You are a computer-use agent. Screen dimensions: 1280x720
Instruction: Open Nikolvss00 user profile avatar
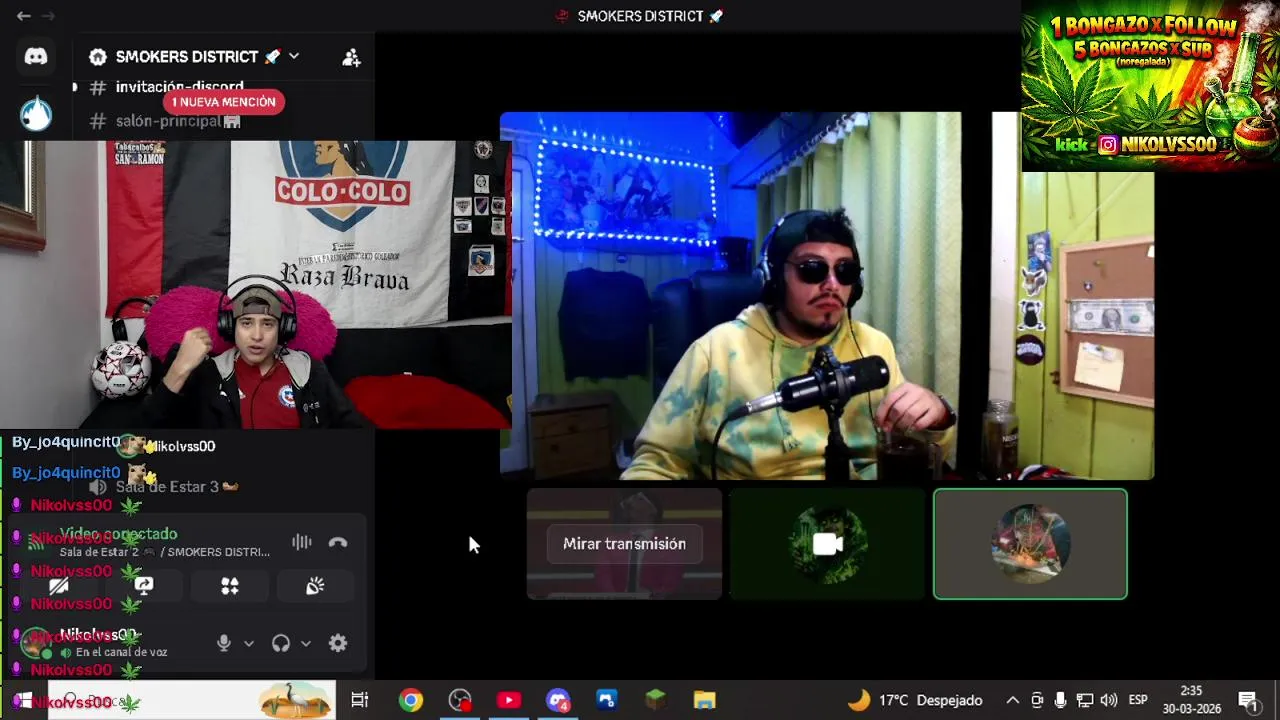coord(37,643)
